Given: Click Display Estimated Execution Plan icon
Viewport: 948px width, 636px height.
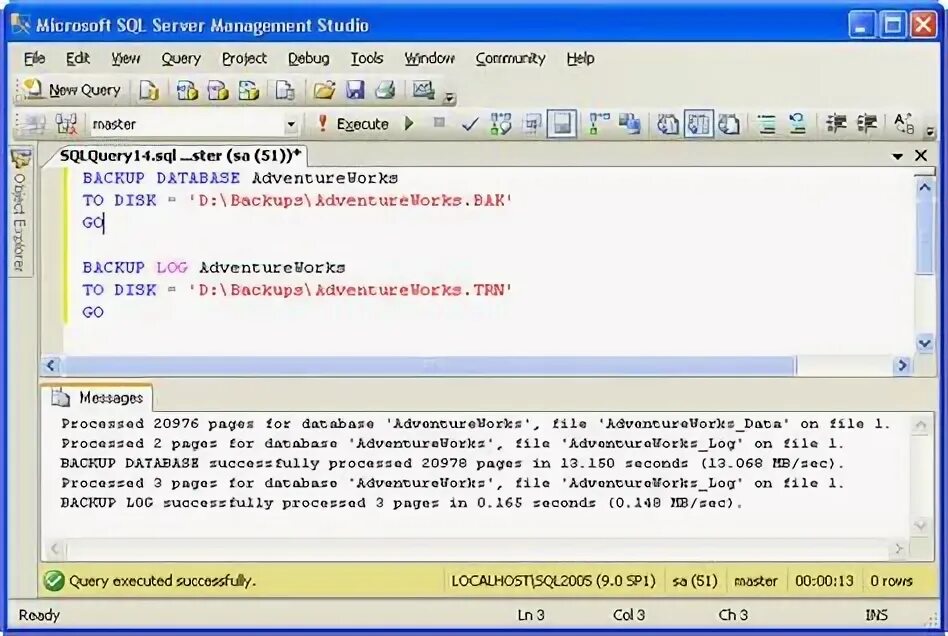Looking at the screenshot, I should (x=501, y=124).
